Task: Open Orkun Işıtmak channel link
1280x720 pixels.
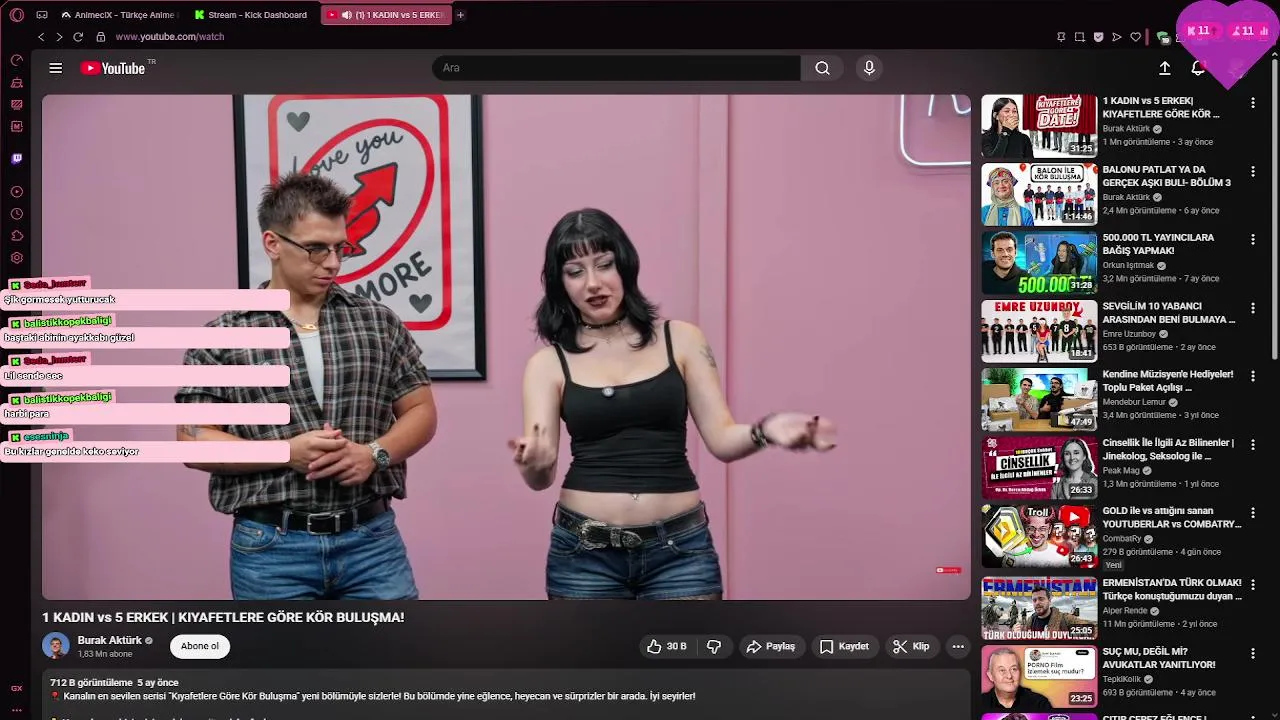Action: 1128,266
